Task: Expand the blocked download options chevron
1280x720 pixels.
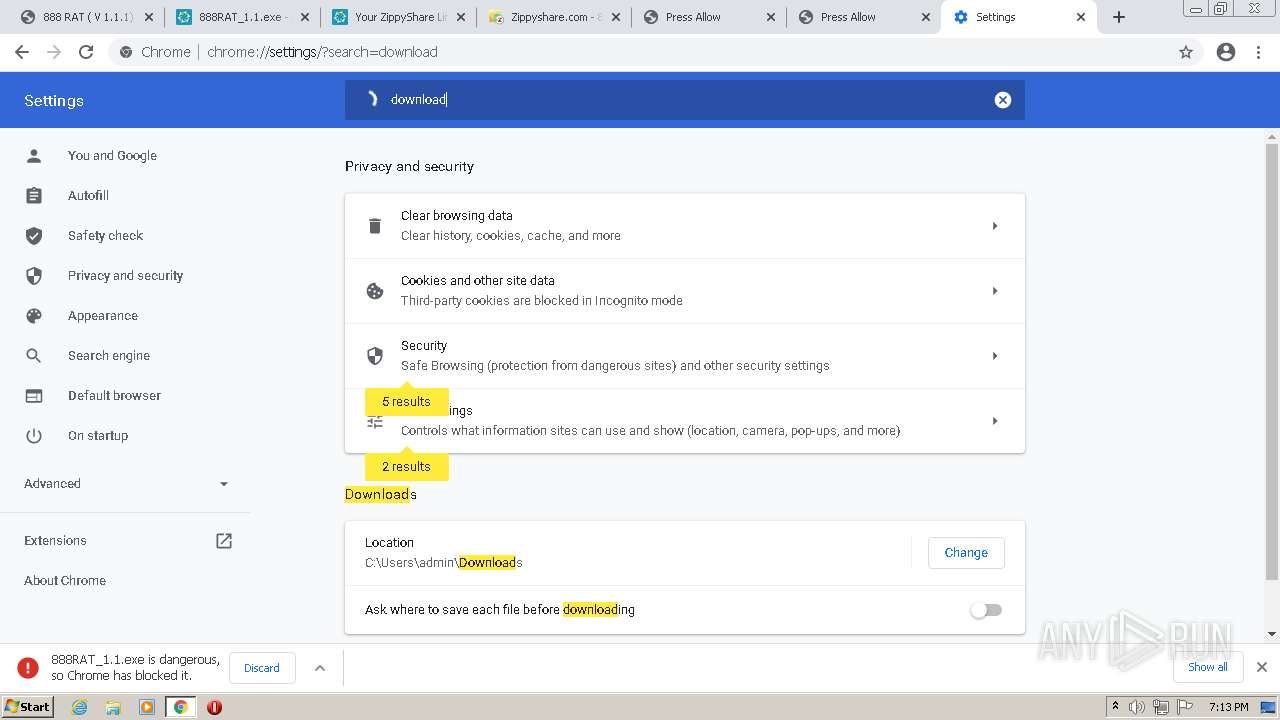Action: tap(320, 668)
